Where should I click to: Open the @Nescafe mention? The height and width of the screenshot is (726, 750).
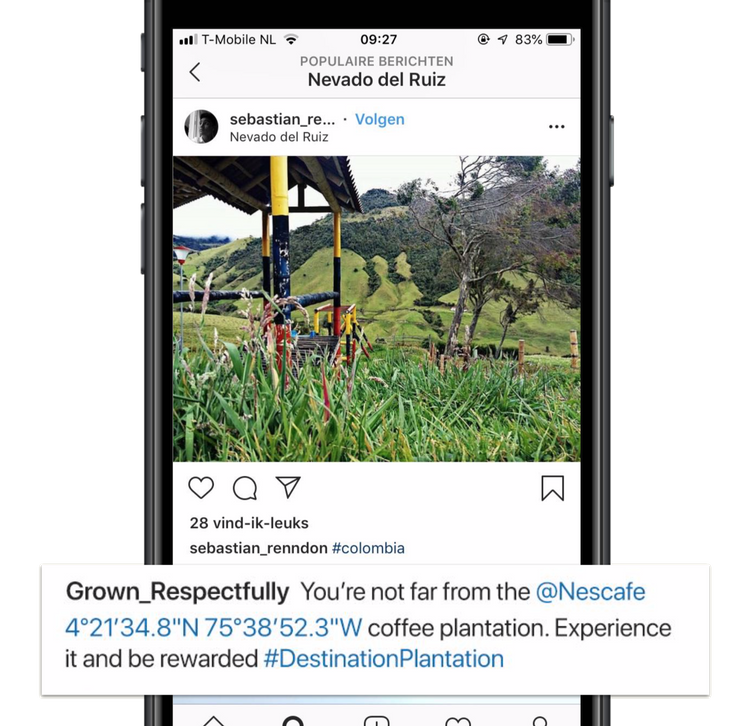click(x=591, y=592)
